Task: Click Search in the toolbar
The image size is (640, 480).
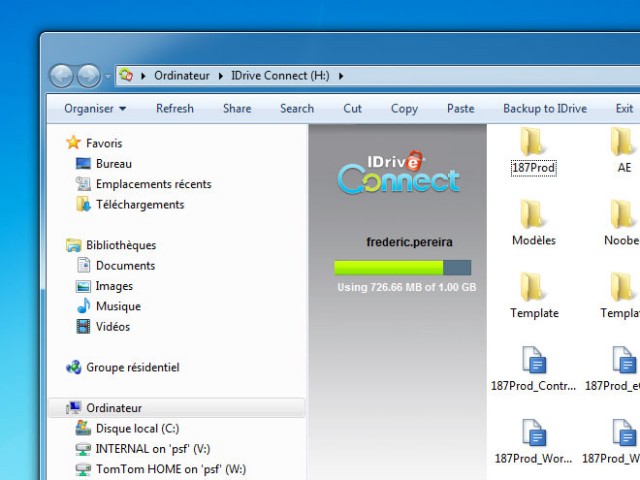Action: [x=297, y=109]
